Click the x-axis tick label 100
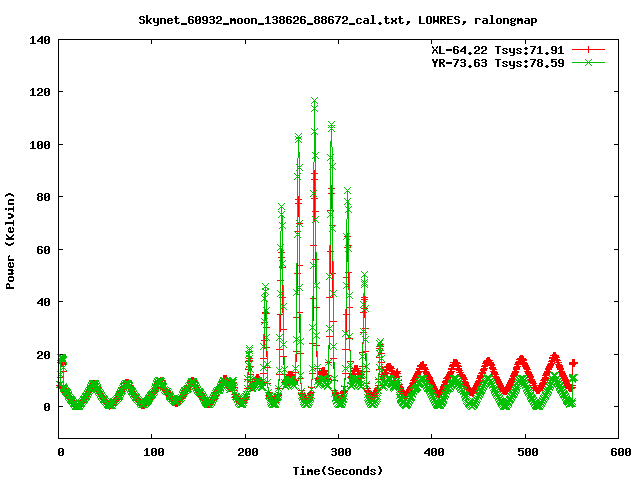Viewport: 640px width, 480px height. coord(154,452)
